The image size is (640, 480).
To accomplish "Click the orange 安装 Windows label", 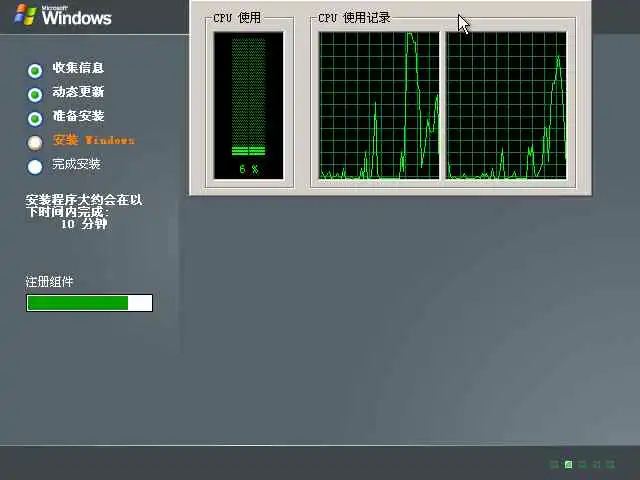I will pyautogui.click(x=94, y=140).
